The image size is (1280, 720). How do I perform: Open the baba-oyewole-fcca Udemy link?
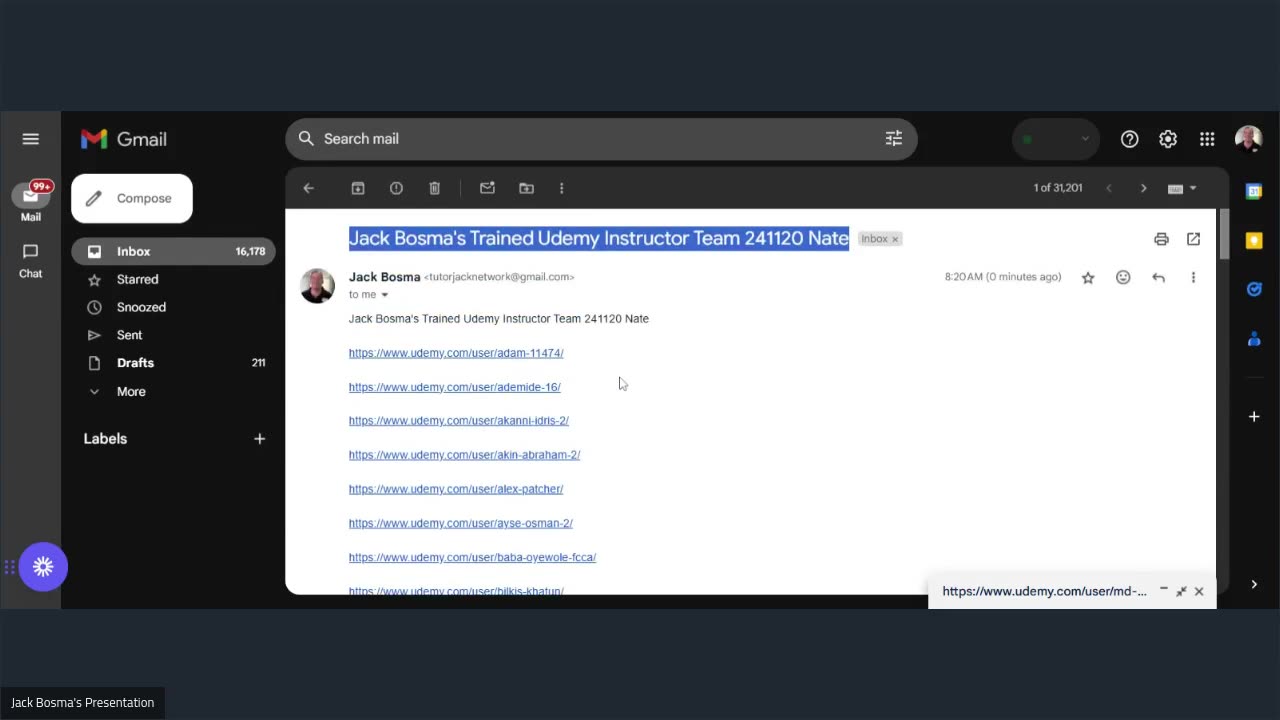473,557
